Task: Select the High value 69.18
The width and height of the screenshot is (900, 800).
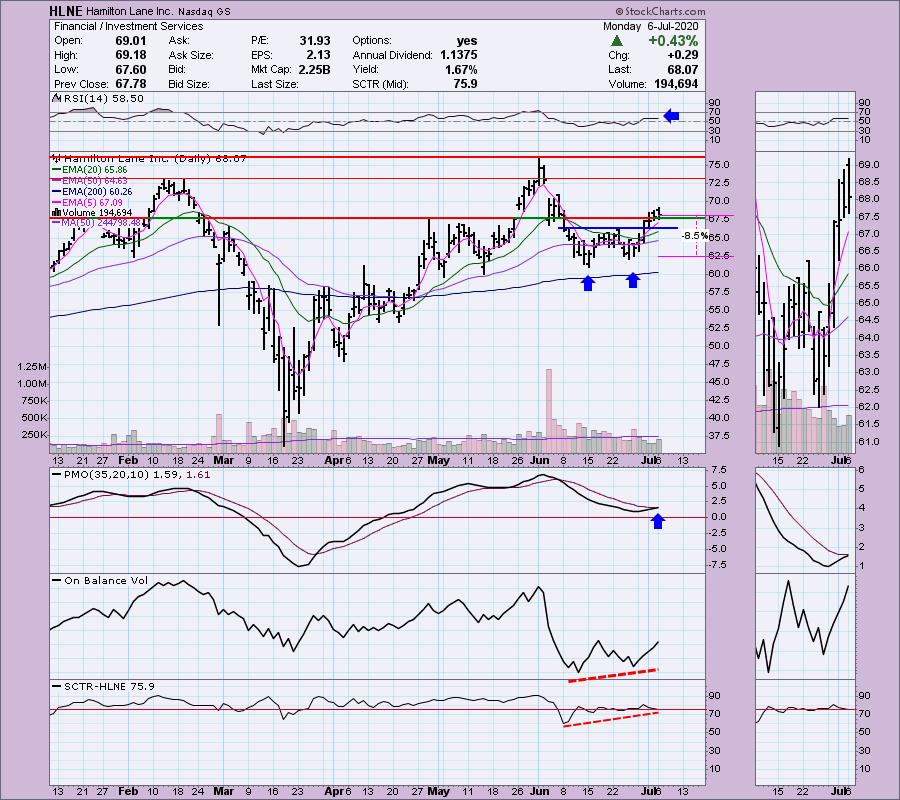Action: coord(131,55)
